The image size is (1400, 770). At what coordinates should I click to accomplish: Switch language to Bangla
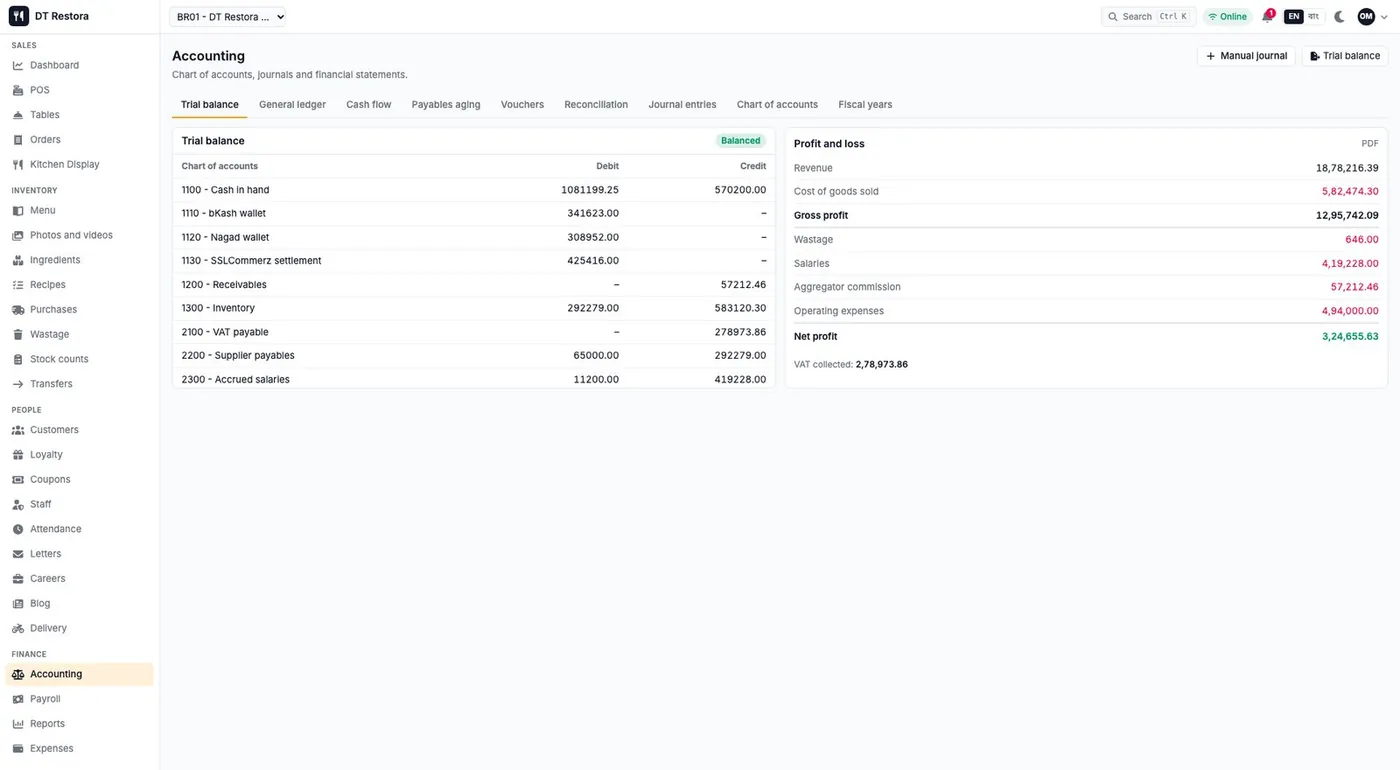click(x=1314, y=16)
